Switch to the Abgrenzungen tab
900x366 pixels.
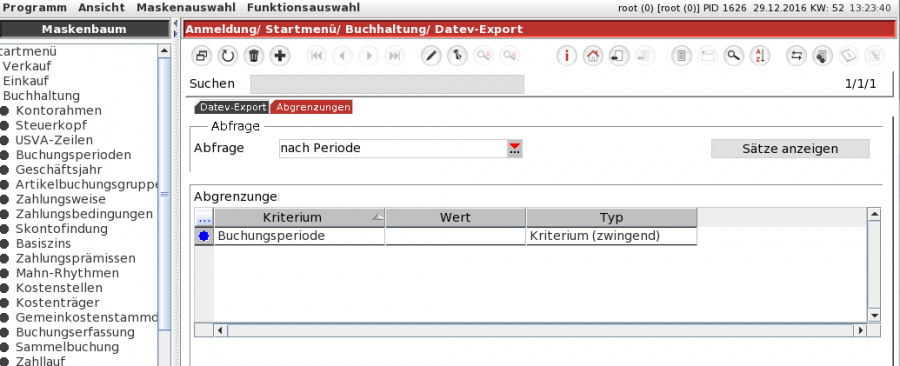(x=313, y=107)
